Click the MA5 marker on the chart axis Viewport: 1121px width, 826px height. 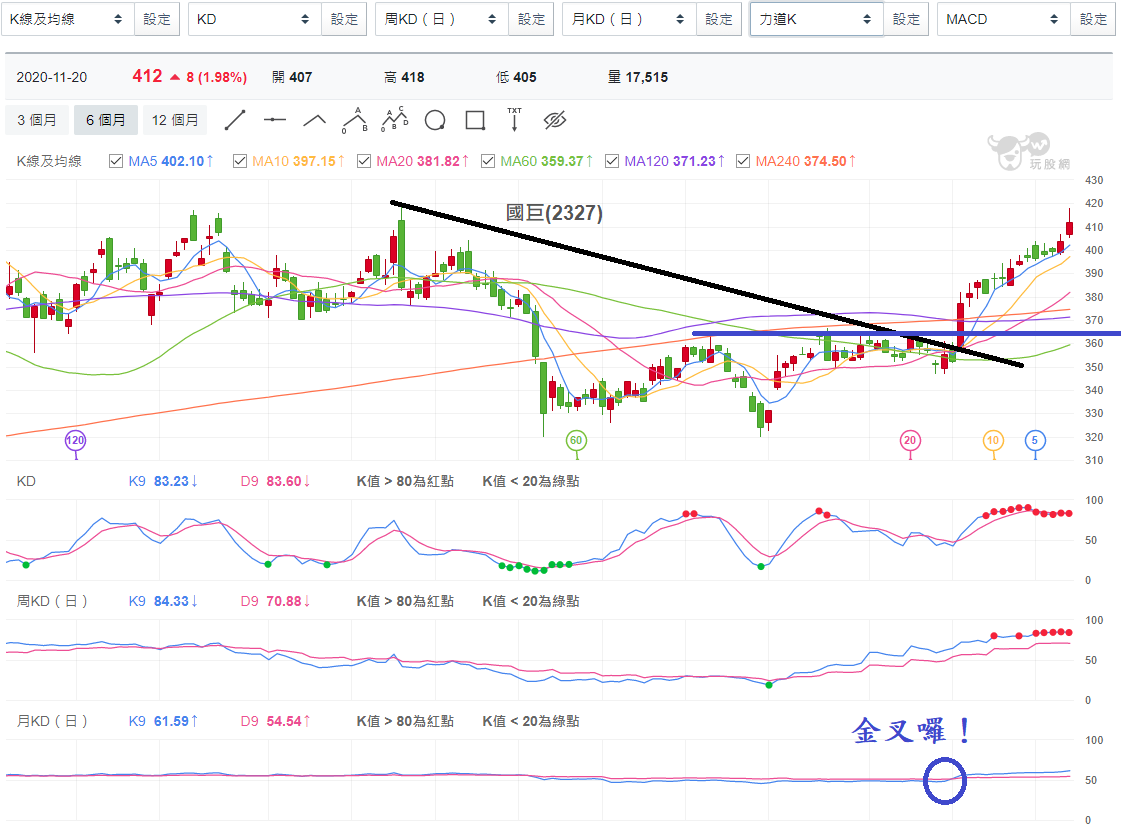[x=1034, y=441]
